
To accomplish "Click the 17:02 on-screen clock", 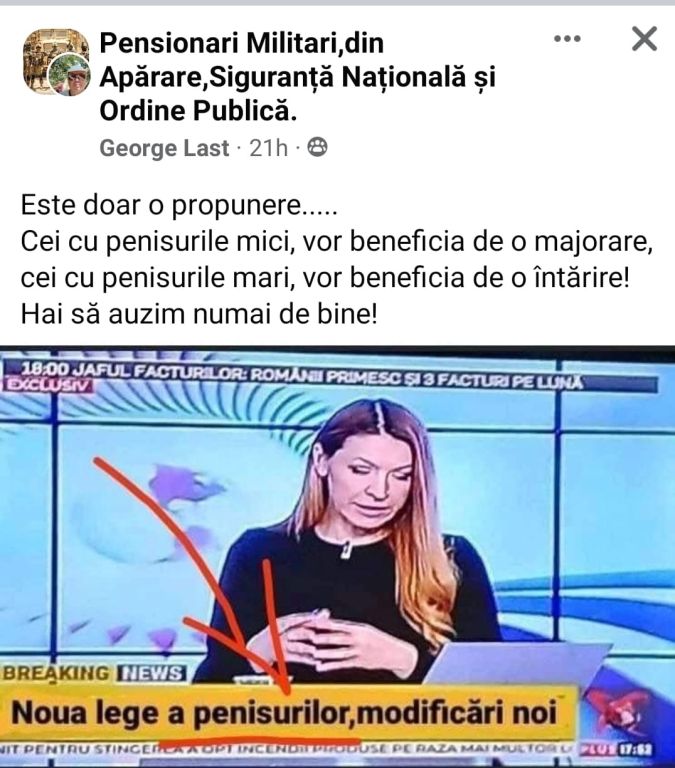I will point(637,749).
